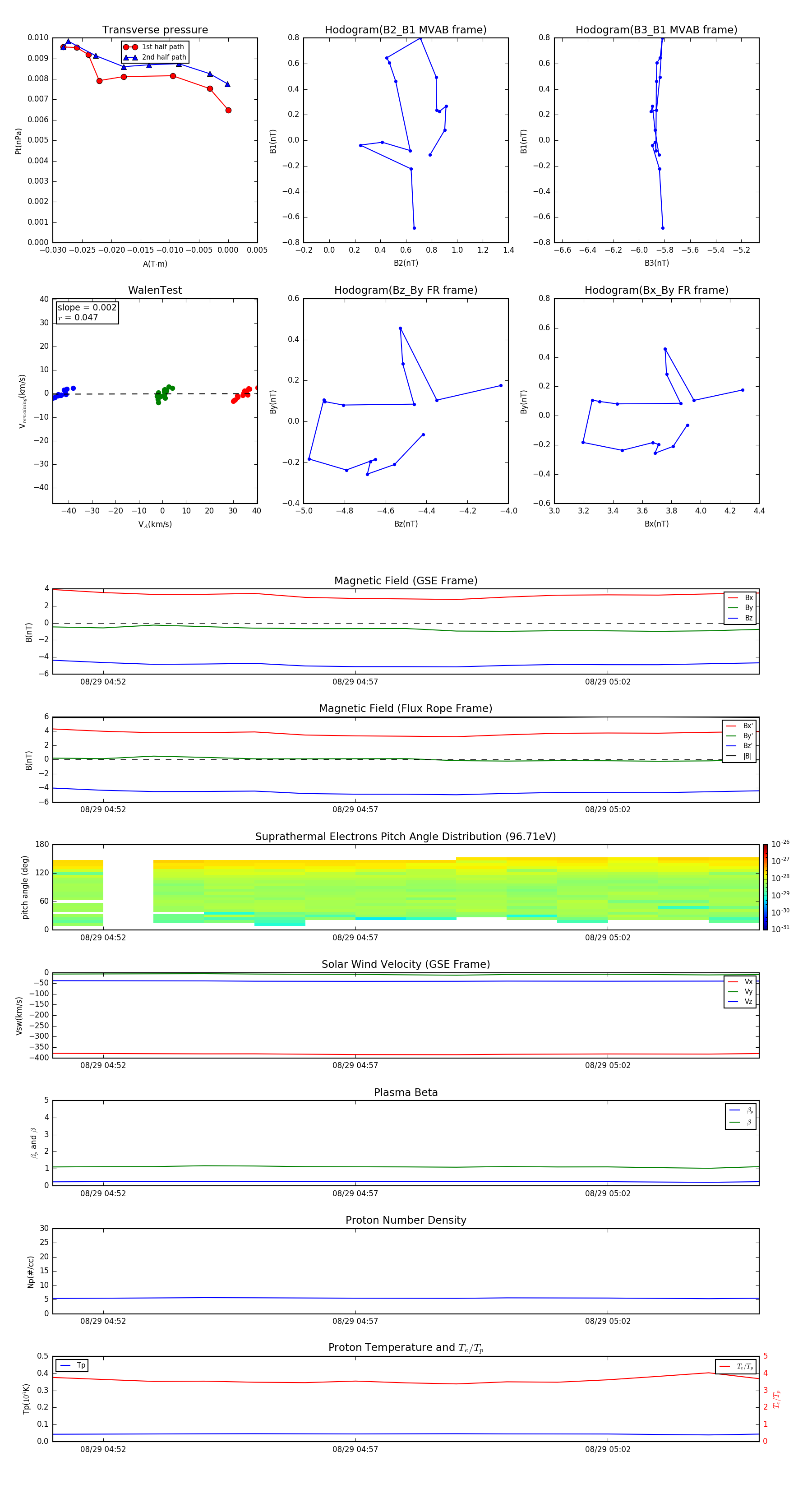Click the "Solar Wind Velocity (GSE Frame)" title
This screenshot has height=1489, width=812.
click(x=406, y=965)
